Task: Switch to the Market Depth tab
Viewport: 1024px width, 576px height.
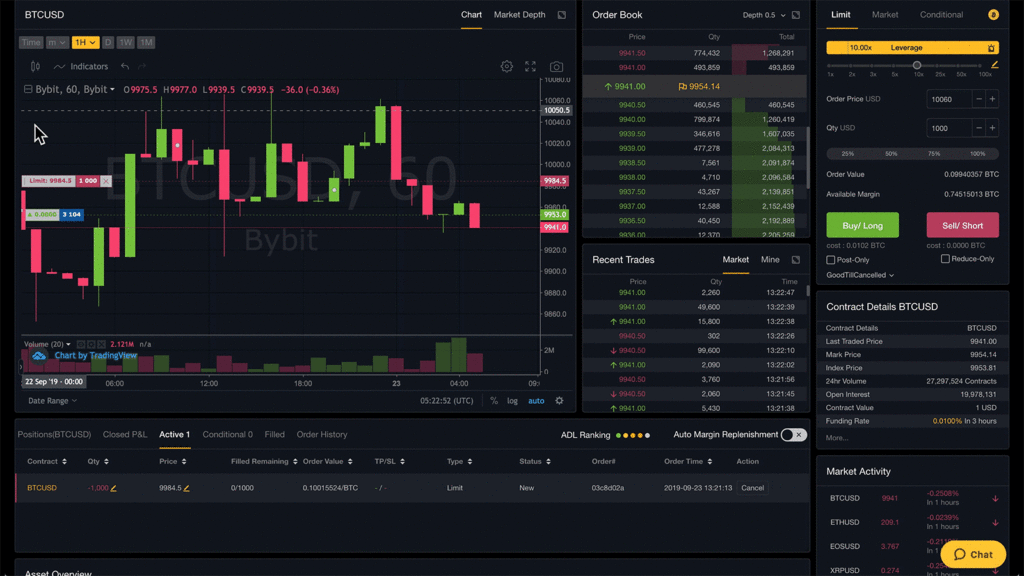Action: (519, 15)
